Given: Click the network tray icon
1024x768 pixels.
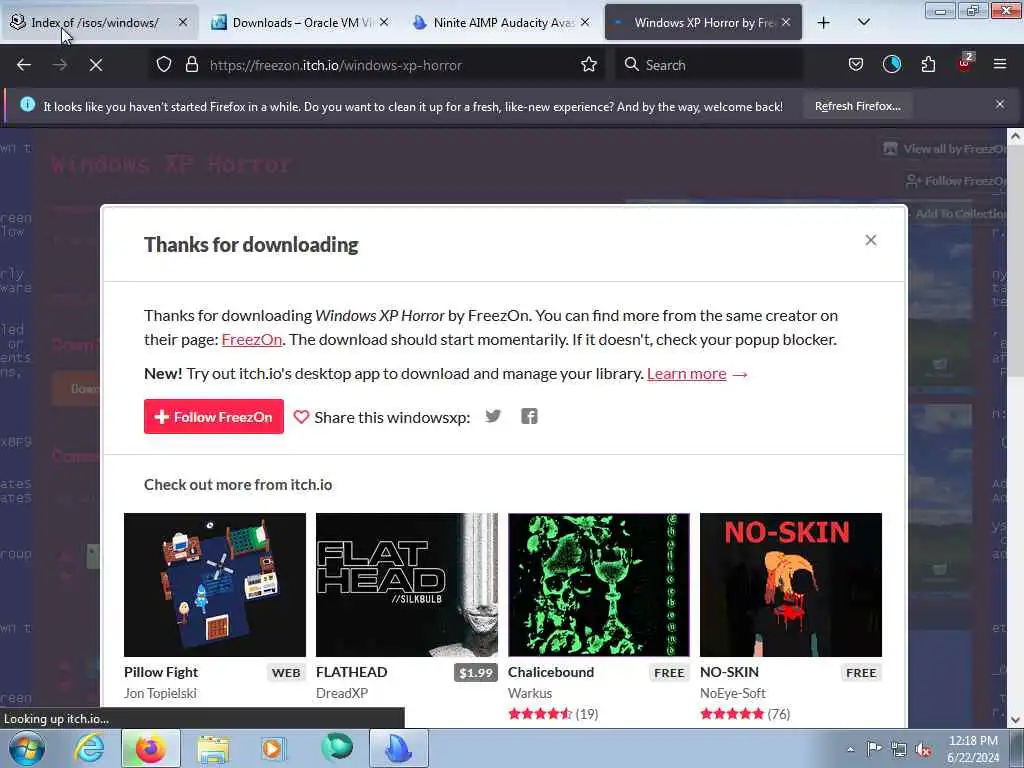Looking at the screenshot, I should click(899, 749).
